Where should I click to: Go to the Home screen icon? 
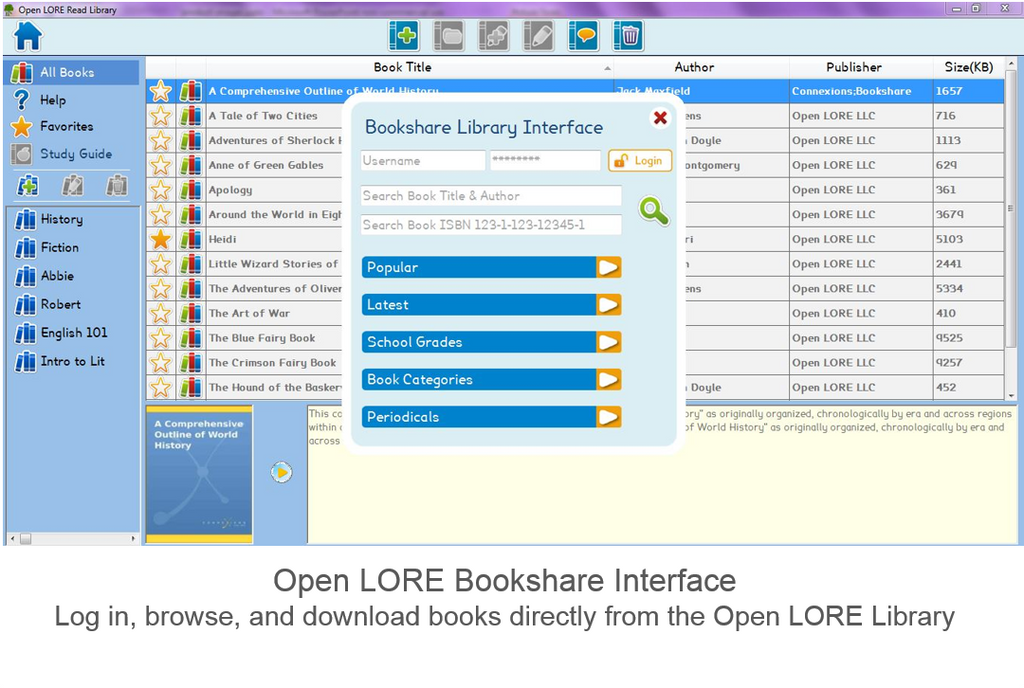[x=27, y=36]
